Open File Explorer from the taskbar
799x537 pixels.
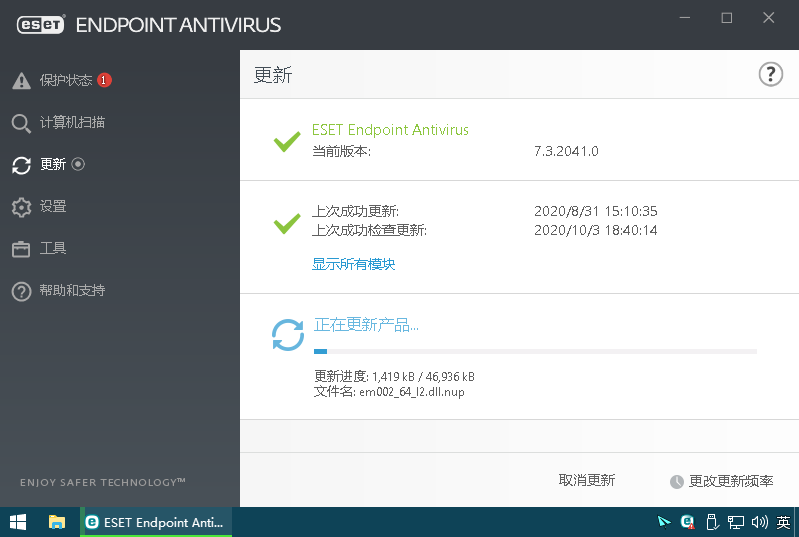pyautogui.click(x=57, y=522)
